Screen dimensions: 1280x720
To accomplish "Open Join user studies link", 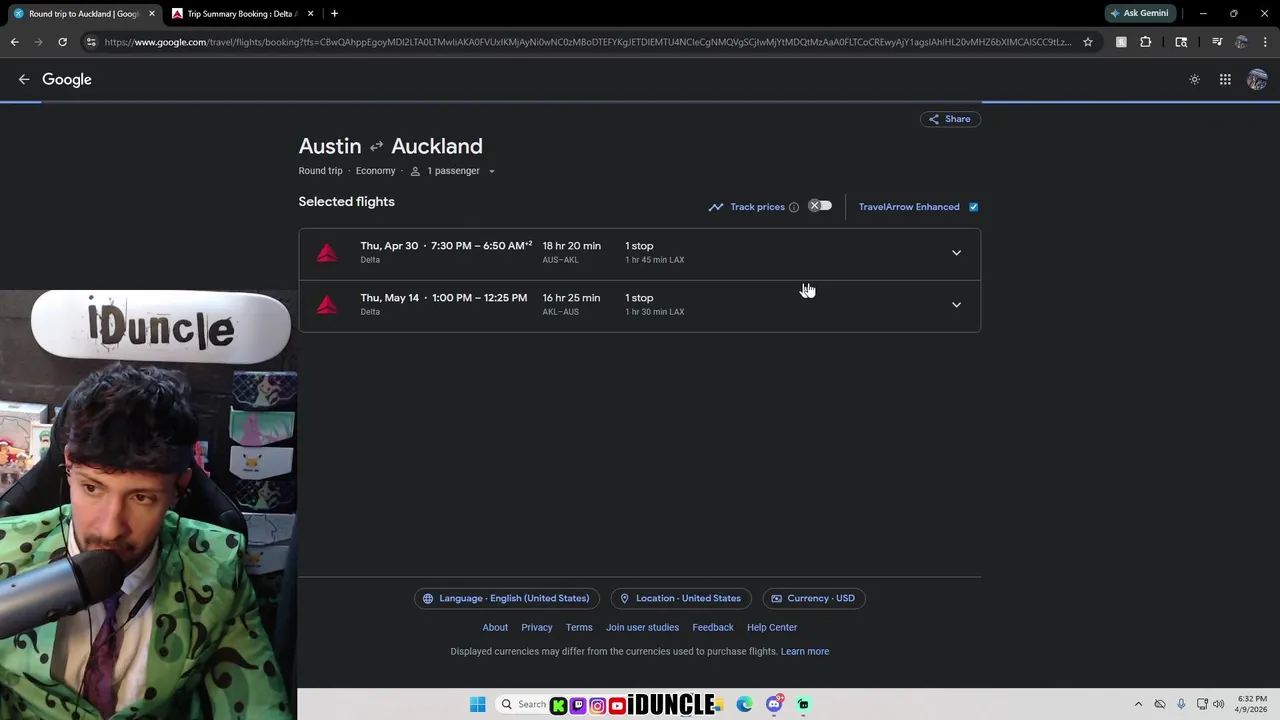I will tap(642, 627).
